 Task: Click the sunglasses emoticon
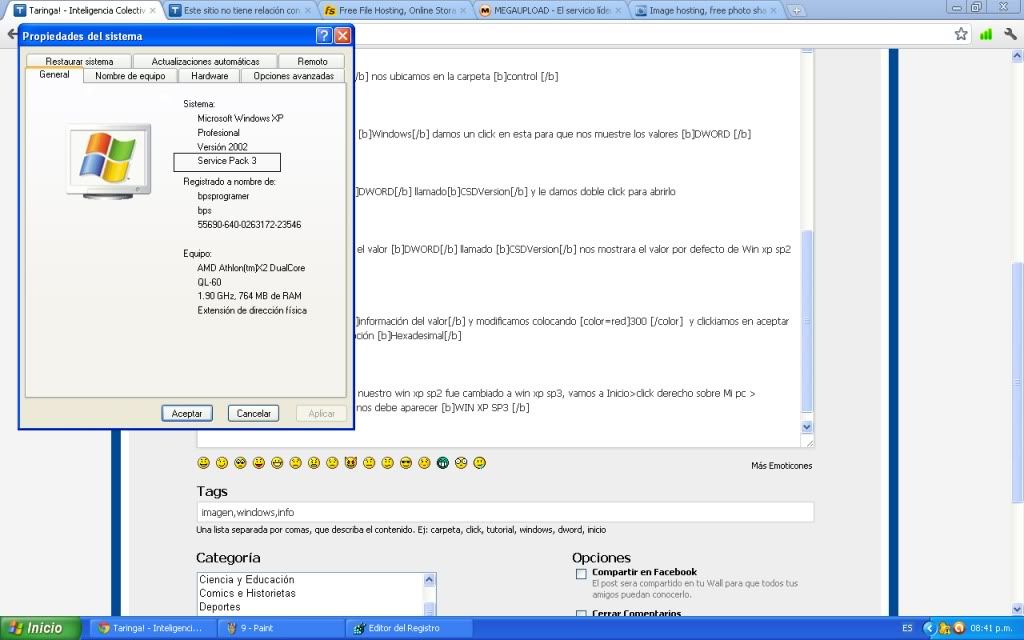[406, 463]
